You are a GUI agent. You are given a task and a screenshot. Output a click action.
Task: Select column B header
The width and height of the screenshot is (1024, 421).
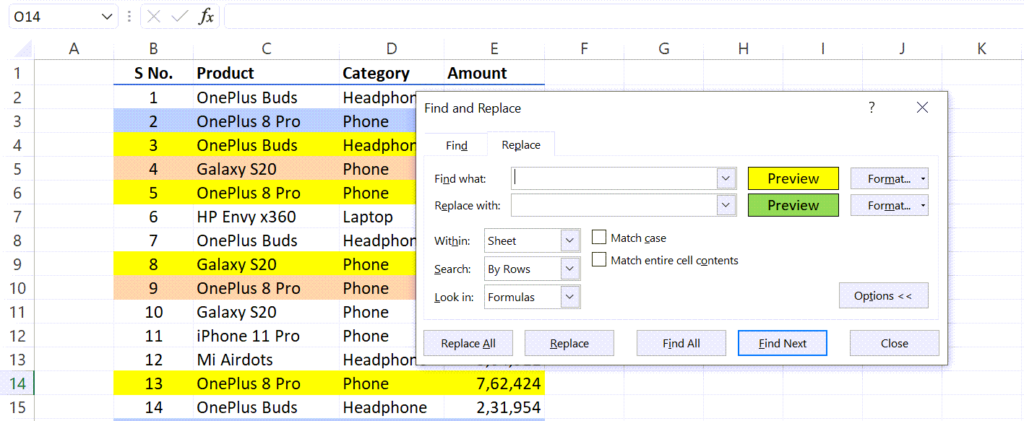pos(153,48)
